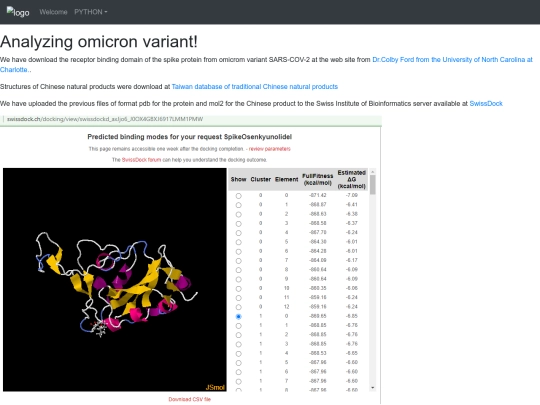The height and width of the screenshot is (405, 540).
Task: Show binding mode cluster 1 element 7
Action: click(238, 382)
